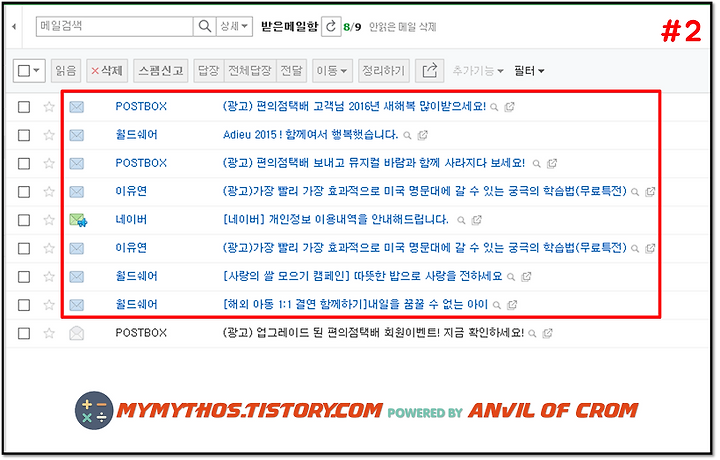The image size is (720, 460).
Task: Click the 전체답장 reply-all button
Action: [250, 71]
